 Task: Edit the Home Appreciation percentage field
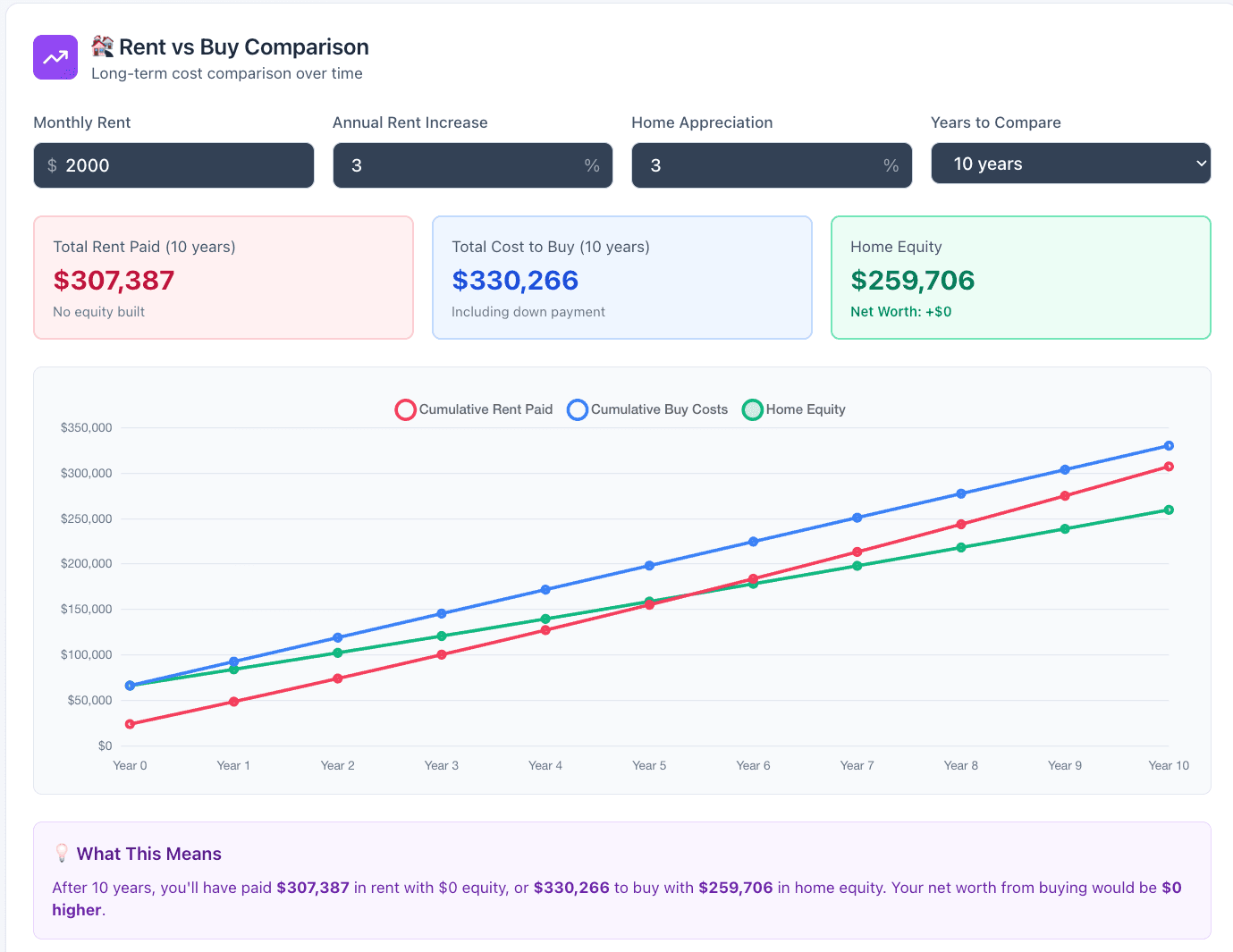772,165
